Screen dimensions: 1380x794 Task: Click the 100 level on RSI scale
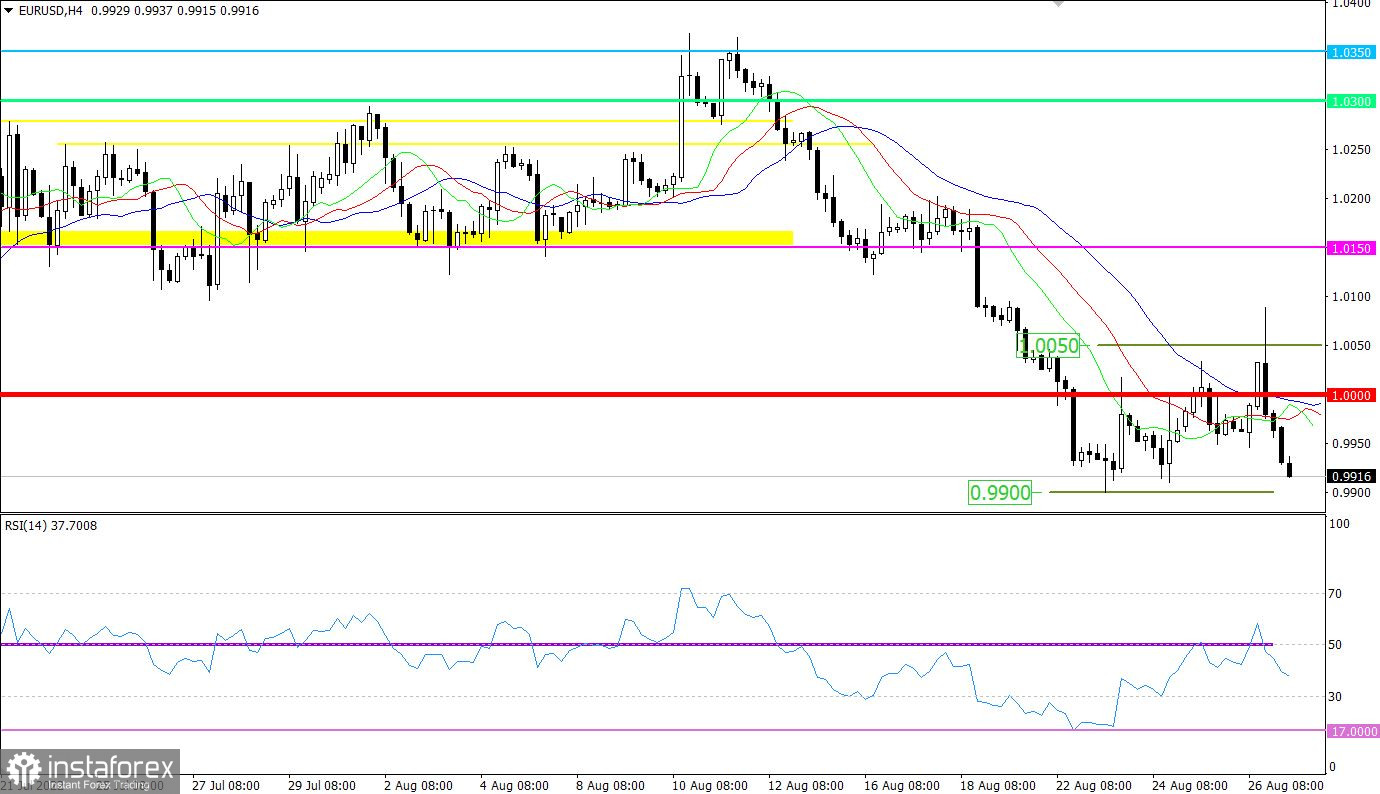(1338, 524)
